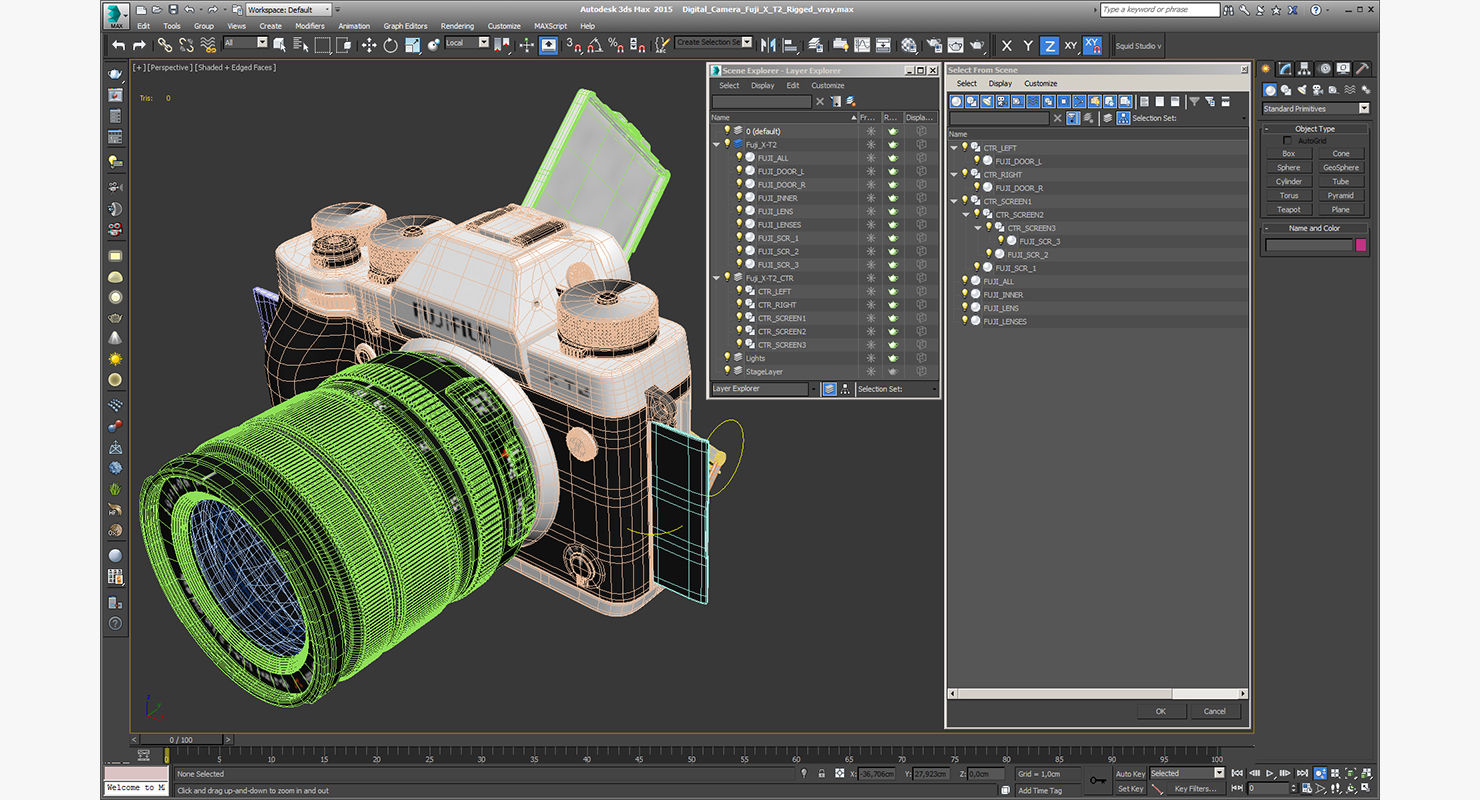This screenshot has width=1480, height=800.
Task: Toggle visibility bulb of Lights layer
Action: point(727,357)
